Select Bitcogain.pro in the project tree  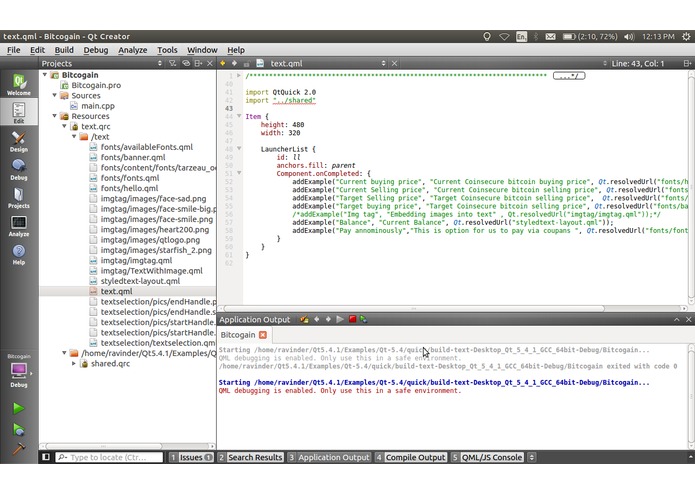[x=96, y=85]
